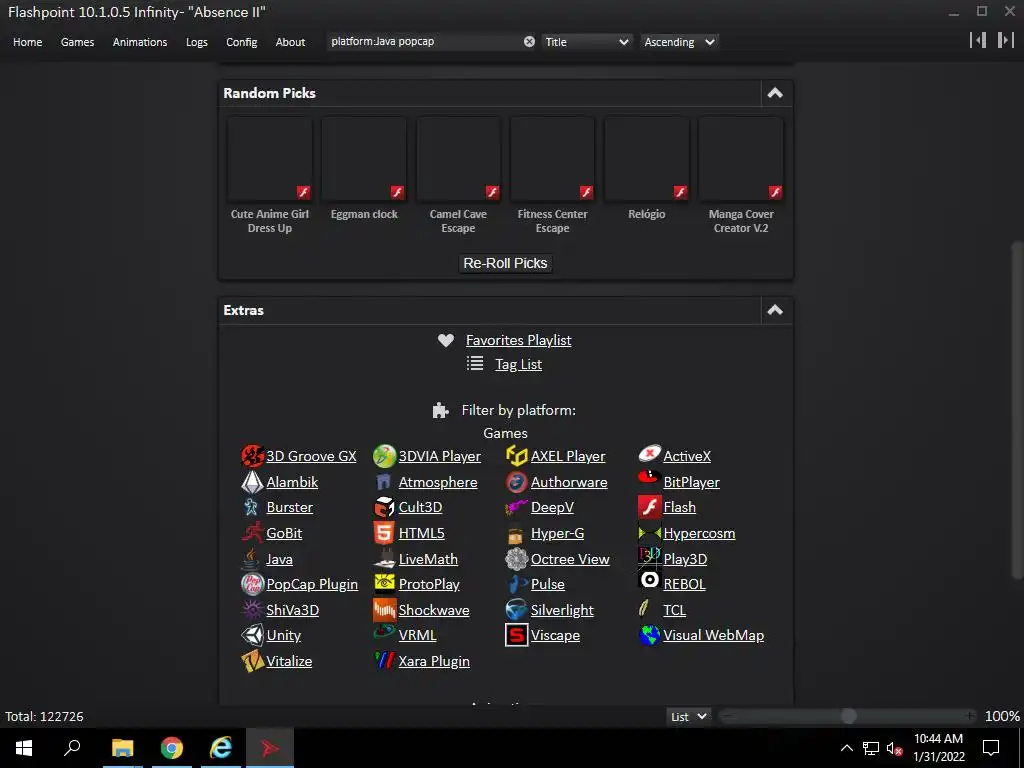
Task: Click the REBOL platform icon
Action: click(649, 580)
